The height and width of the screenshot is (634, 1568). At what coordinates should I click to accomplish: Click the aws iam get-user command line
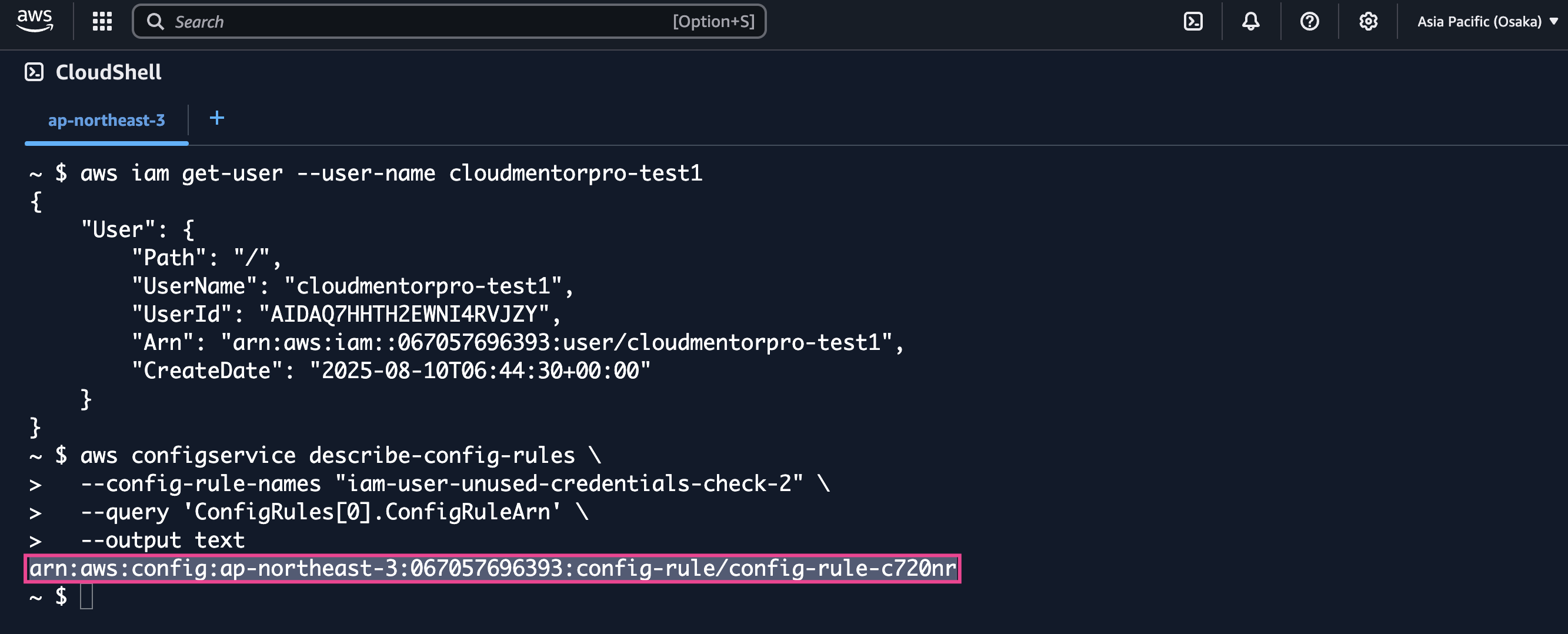pyautogui.click(x=391, y=173)
